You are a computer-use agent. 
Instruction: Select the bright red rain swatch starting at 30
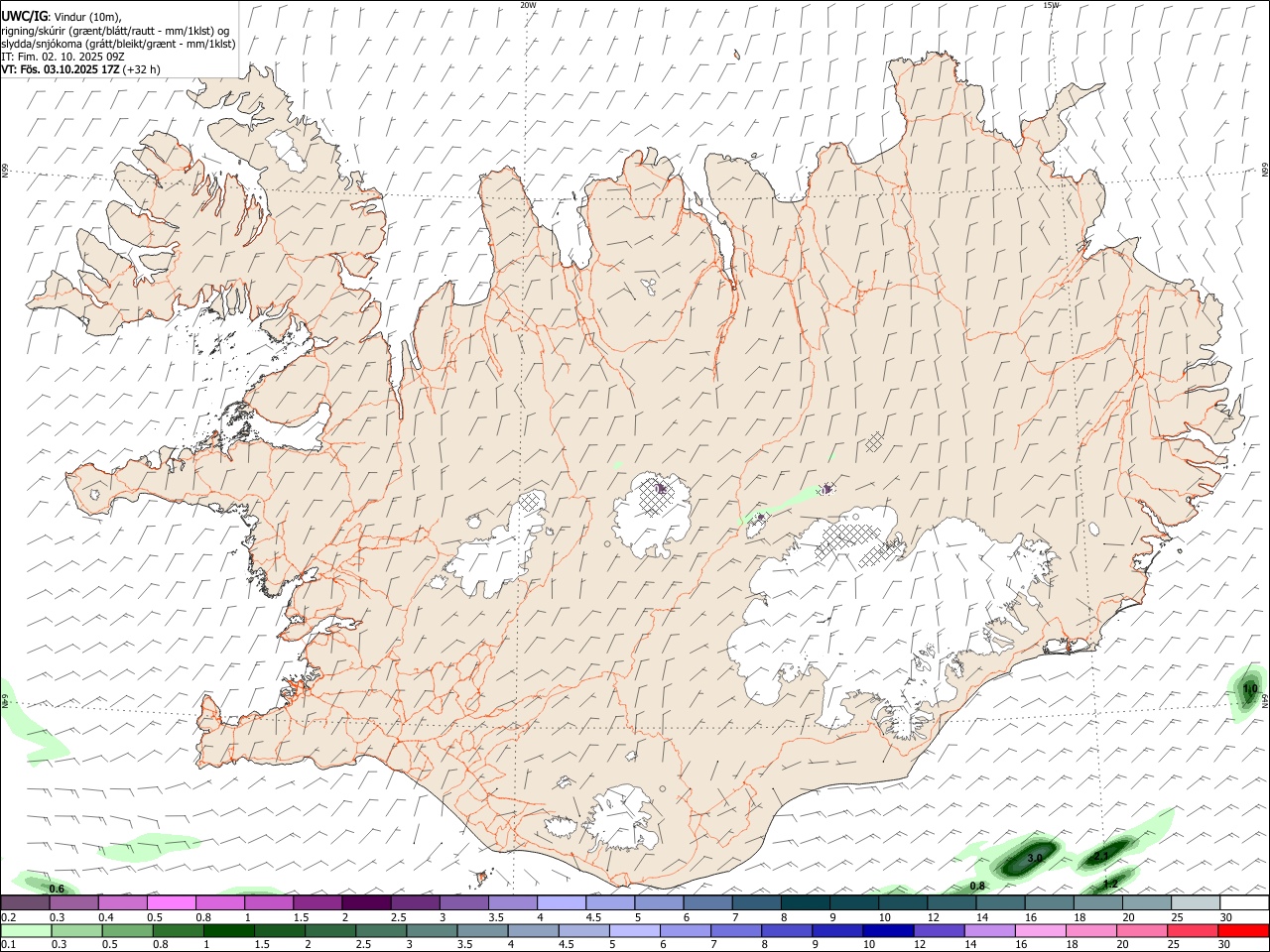pos(1243,930)
